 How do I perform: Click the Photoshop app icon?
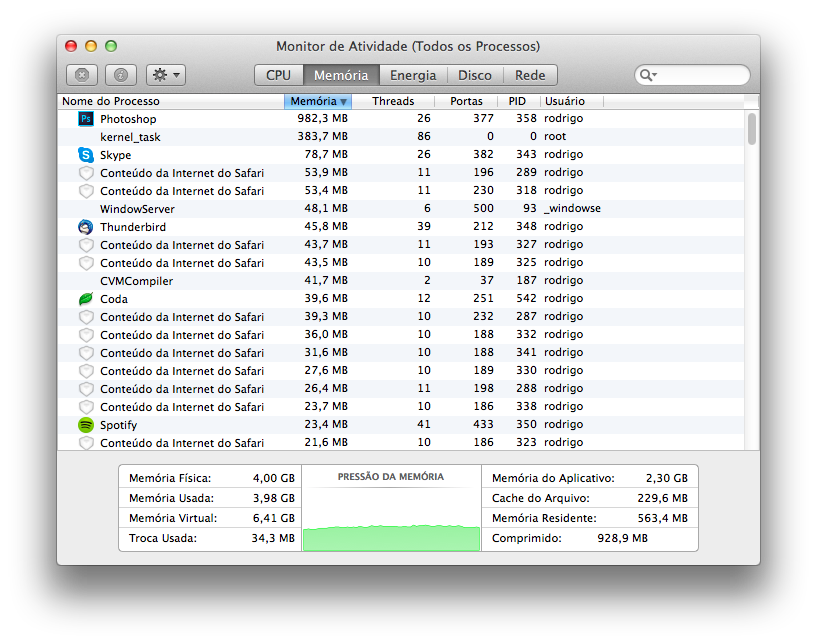[x=86, y=119]
